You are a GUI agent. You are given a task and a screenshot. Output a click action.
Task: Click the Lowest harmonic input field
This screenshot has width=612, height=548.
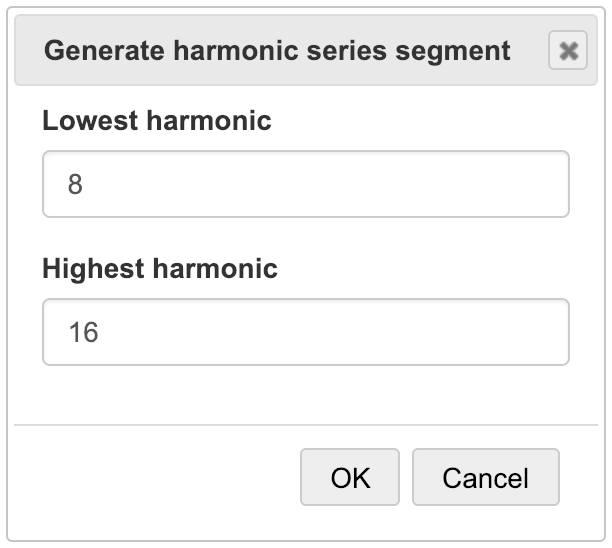tap(305, 184)
